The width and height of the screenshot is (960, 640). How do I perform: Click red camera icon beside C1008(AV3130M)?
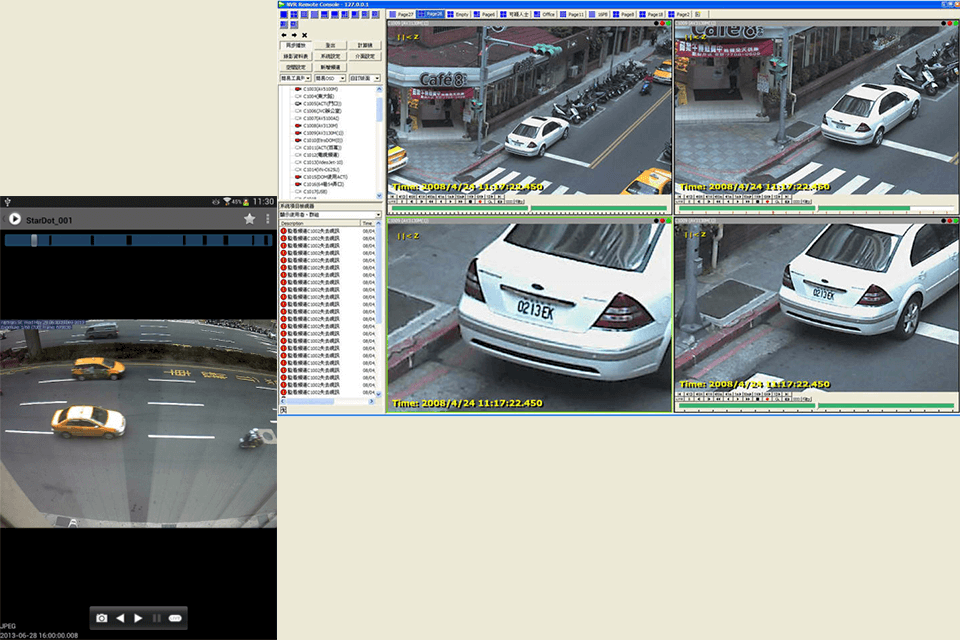click(x=298, y=126)
